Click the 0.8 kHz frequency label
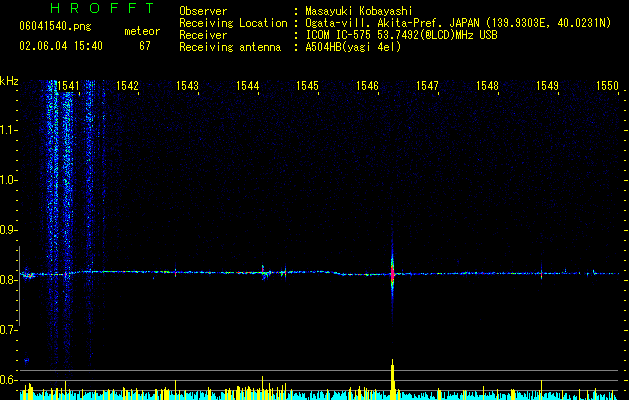The width and height of the screenshot is (629, 400). tap(9, 280)
